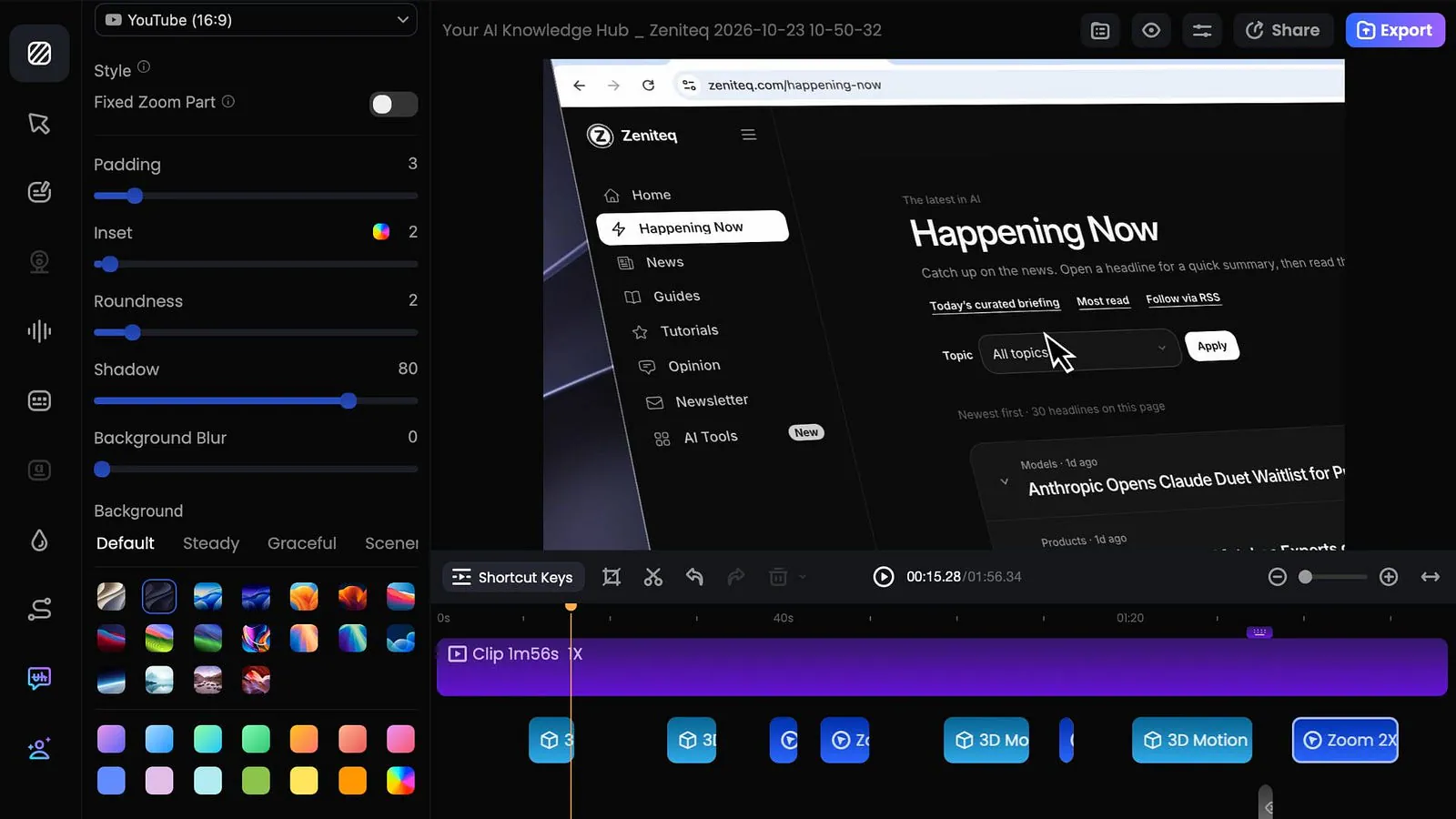Open the YouTube (16:9) aspect ratio dropdown
The width and height of the screenshot is (1456, 819).
[x=256, y=20]
